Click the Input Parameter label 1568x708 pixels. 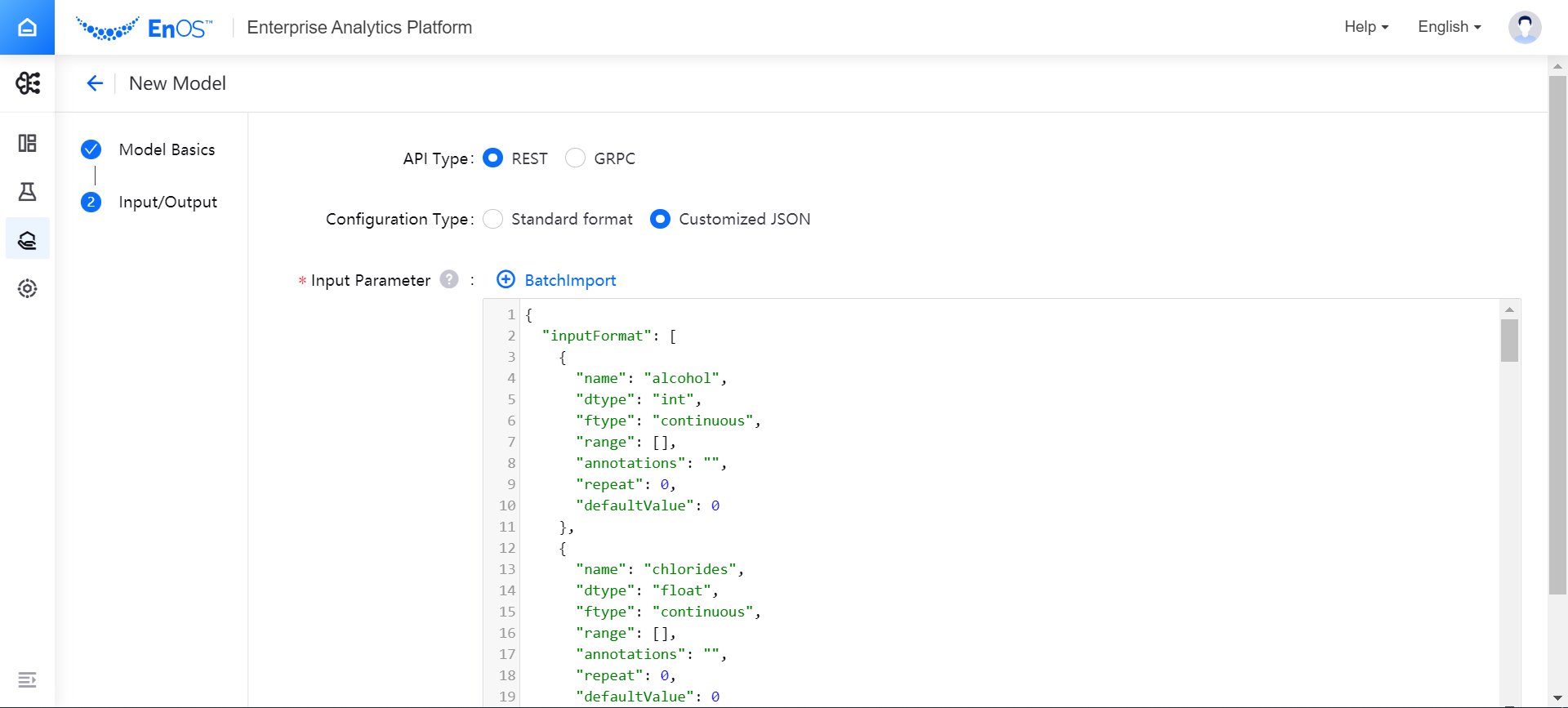[371, 280]
